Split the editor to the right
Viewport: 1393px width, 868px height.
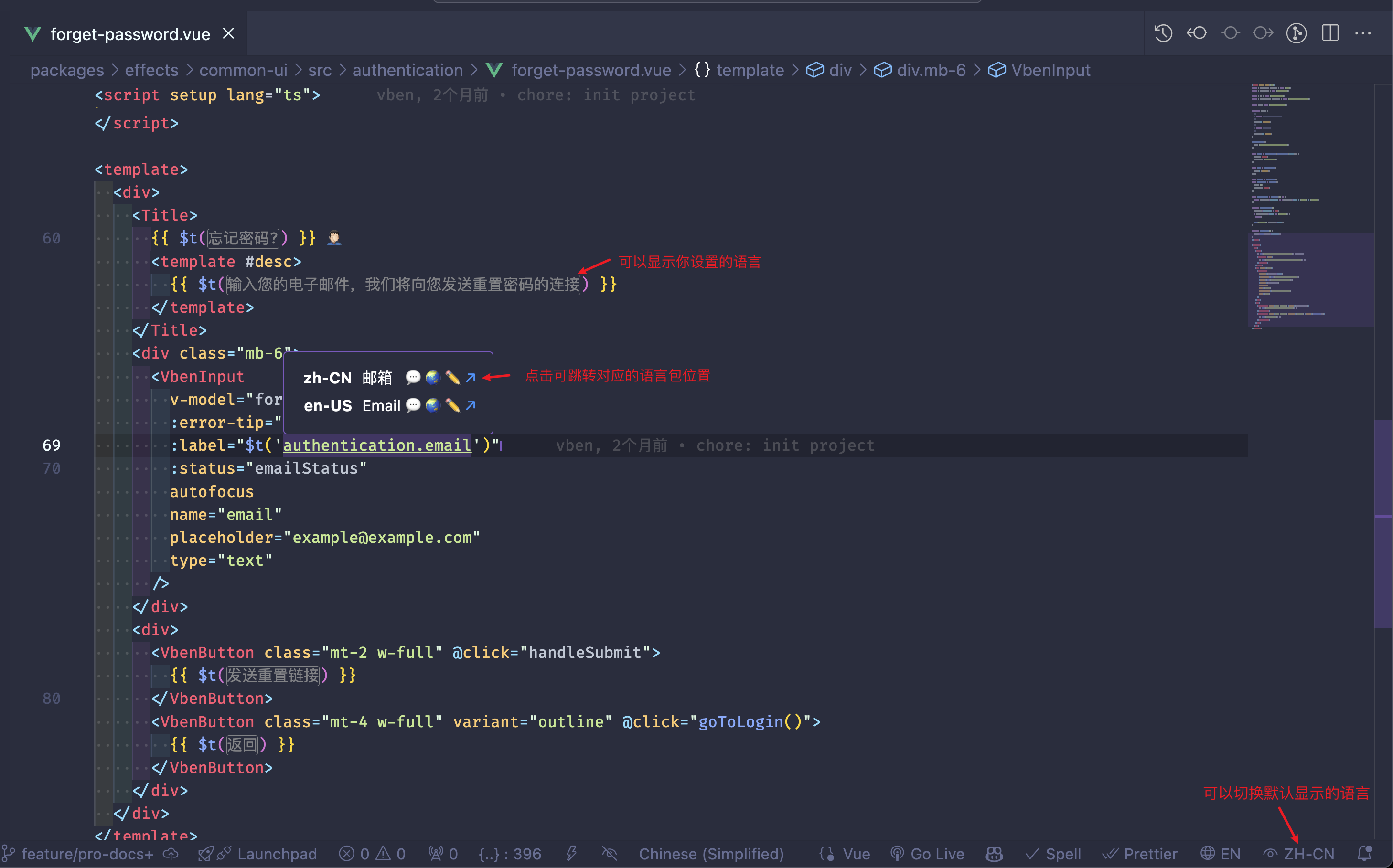[1330, 33]
